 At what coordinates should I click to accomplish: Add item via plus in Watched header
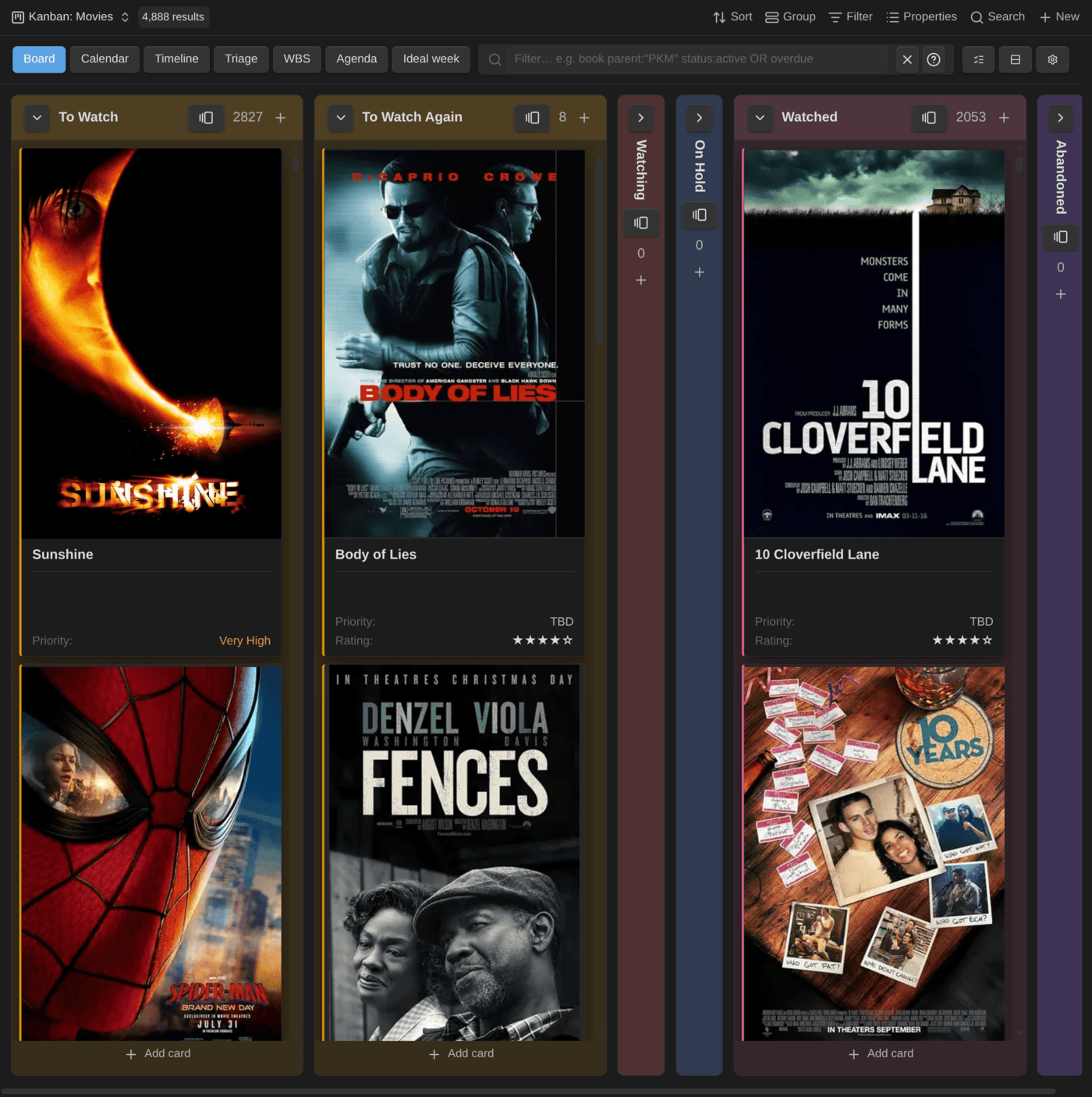[1004, 117]
